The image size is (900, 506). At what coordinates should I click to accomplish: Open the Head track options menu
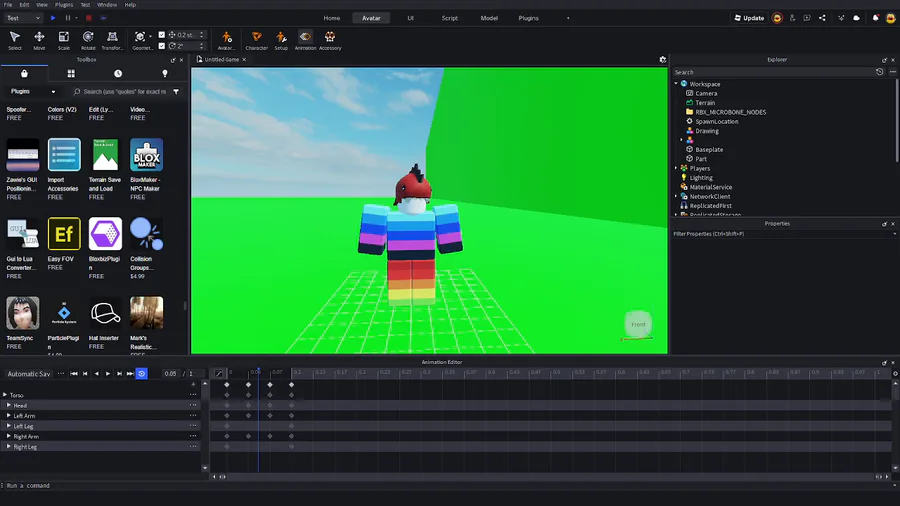point(193,405)
